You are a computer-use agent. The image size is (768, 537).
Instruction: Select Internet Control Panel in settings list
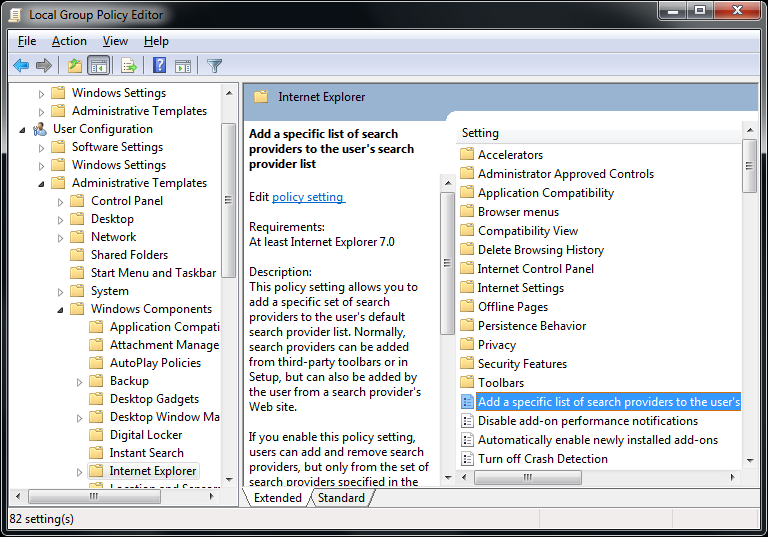(x=535, y=268)
